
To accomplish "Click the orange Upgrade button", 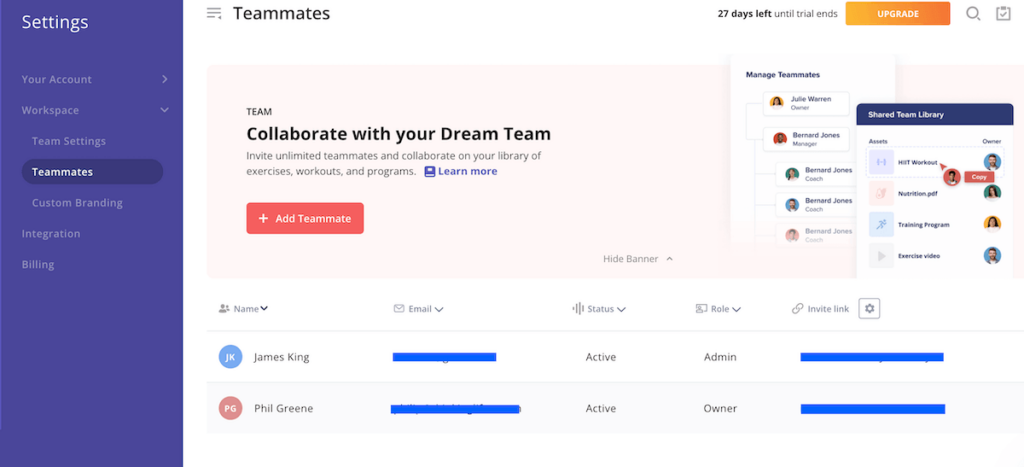I will pyautogui.click(x=897, y=14).
